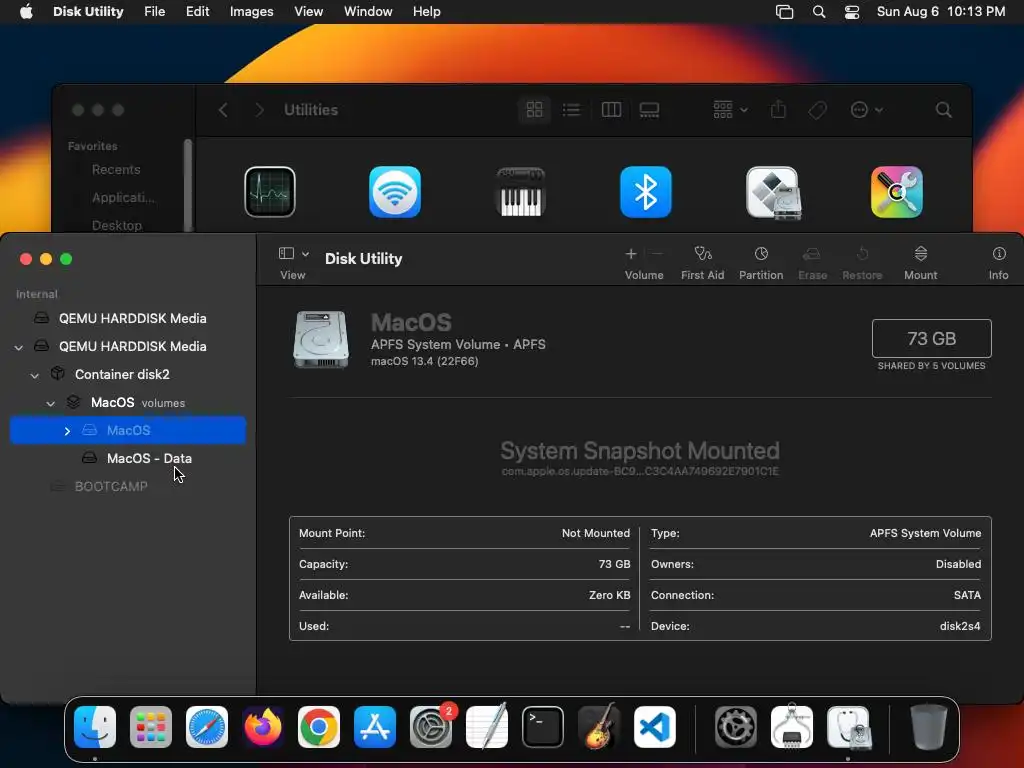Add a volume with the plus button
The height and width of the screenshot is (768, 1024).
tap(631, 253)
